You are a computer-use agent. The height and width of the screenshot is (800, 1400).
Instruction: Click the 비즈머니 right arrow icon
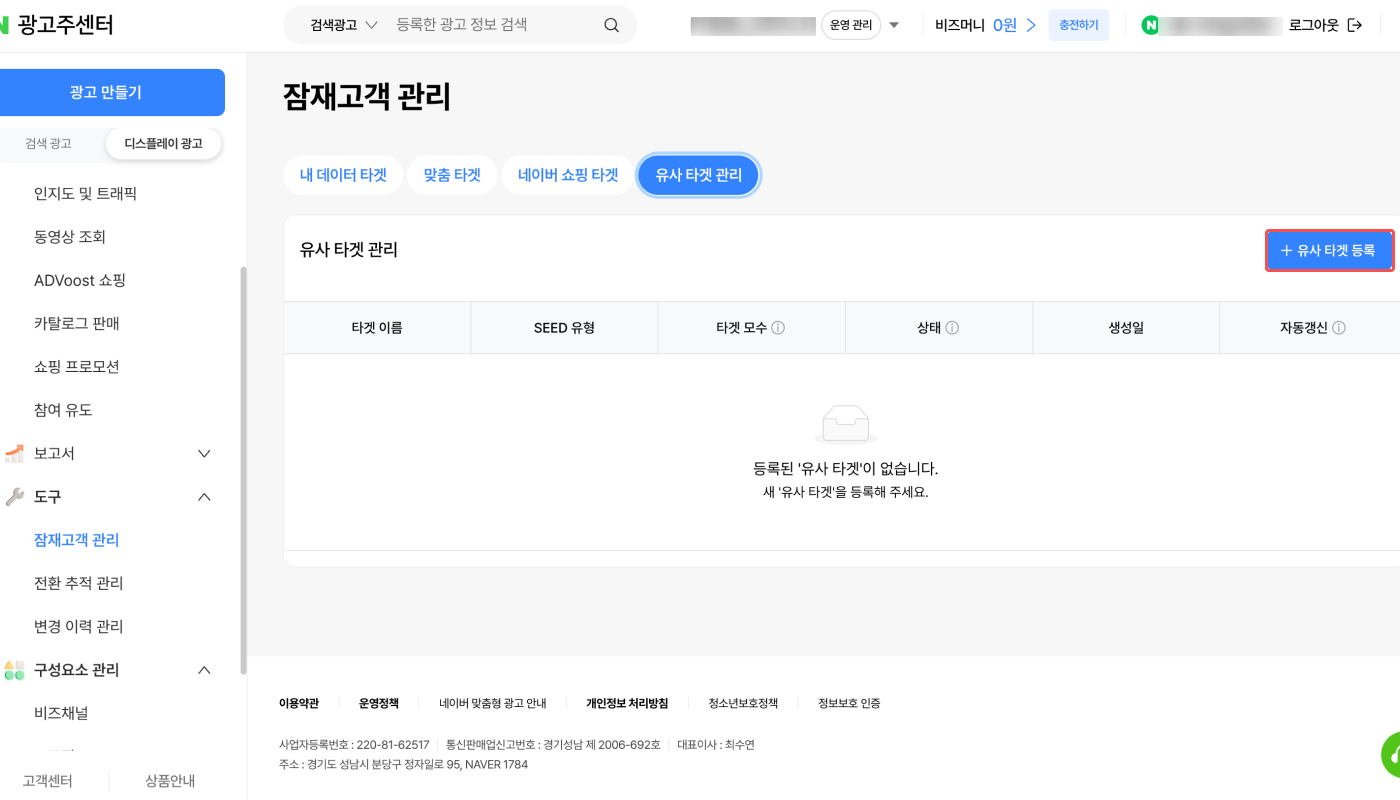(1031, 25)
